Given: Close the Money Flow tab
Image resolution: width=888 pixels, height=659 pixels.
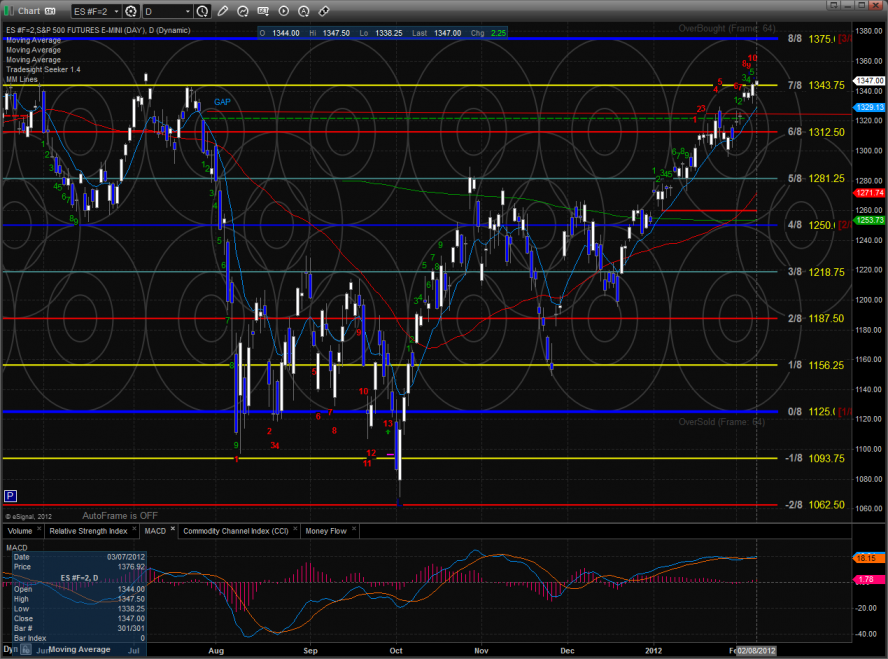Looking at the screenshot, I should pyautogui.click(x=354, y=529).
